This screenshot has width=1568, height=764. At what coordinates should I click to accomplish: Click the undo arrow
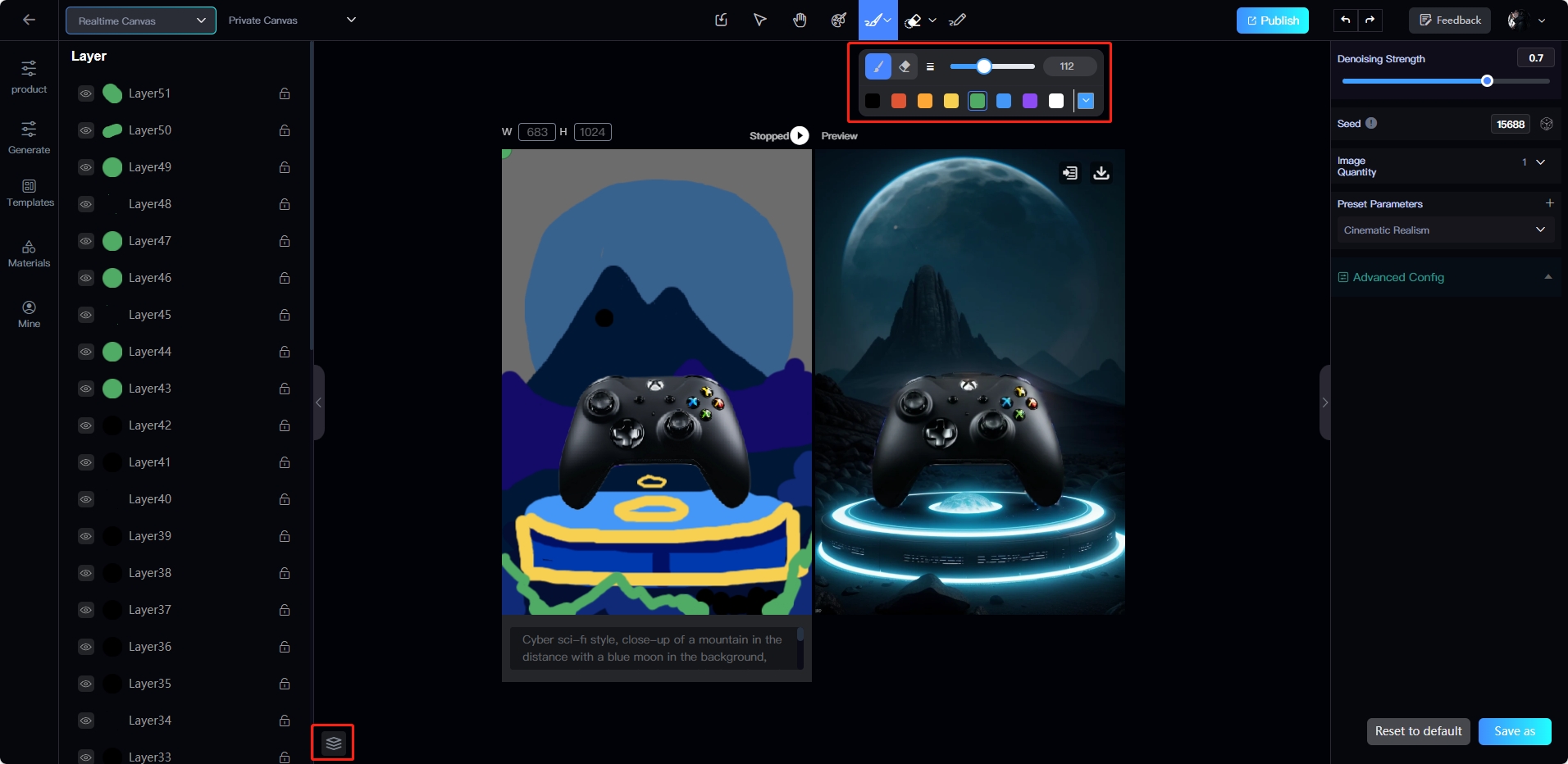1346,20
